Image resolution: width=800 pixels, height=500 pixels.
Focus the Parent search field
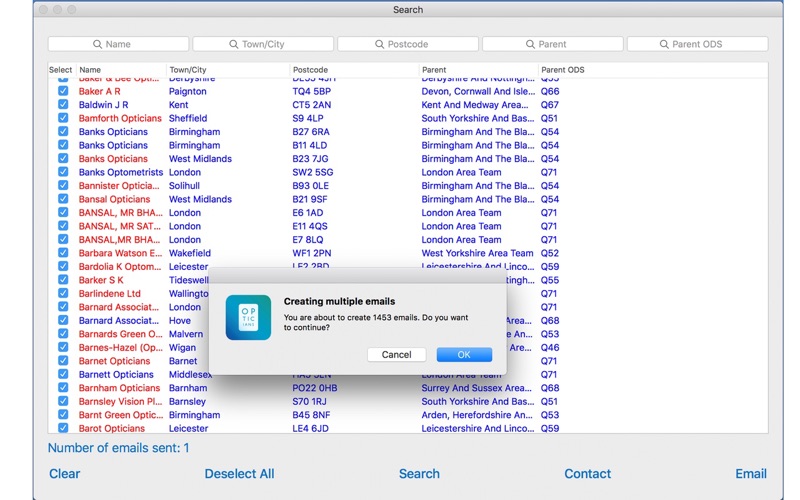553,44
